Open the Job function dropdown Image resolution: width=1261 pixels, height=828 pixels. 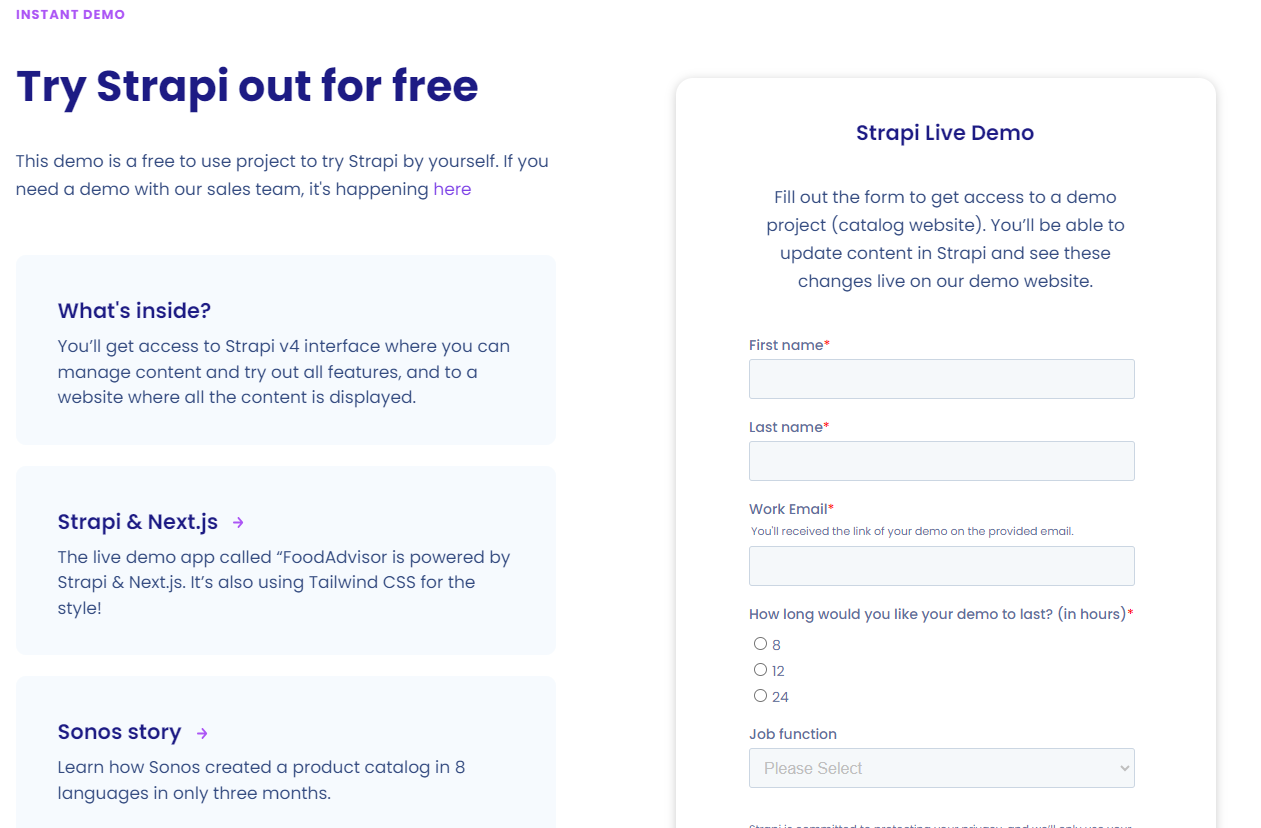pyautogui.click(x=941, y=768)
